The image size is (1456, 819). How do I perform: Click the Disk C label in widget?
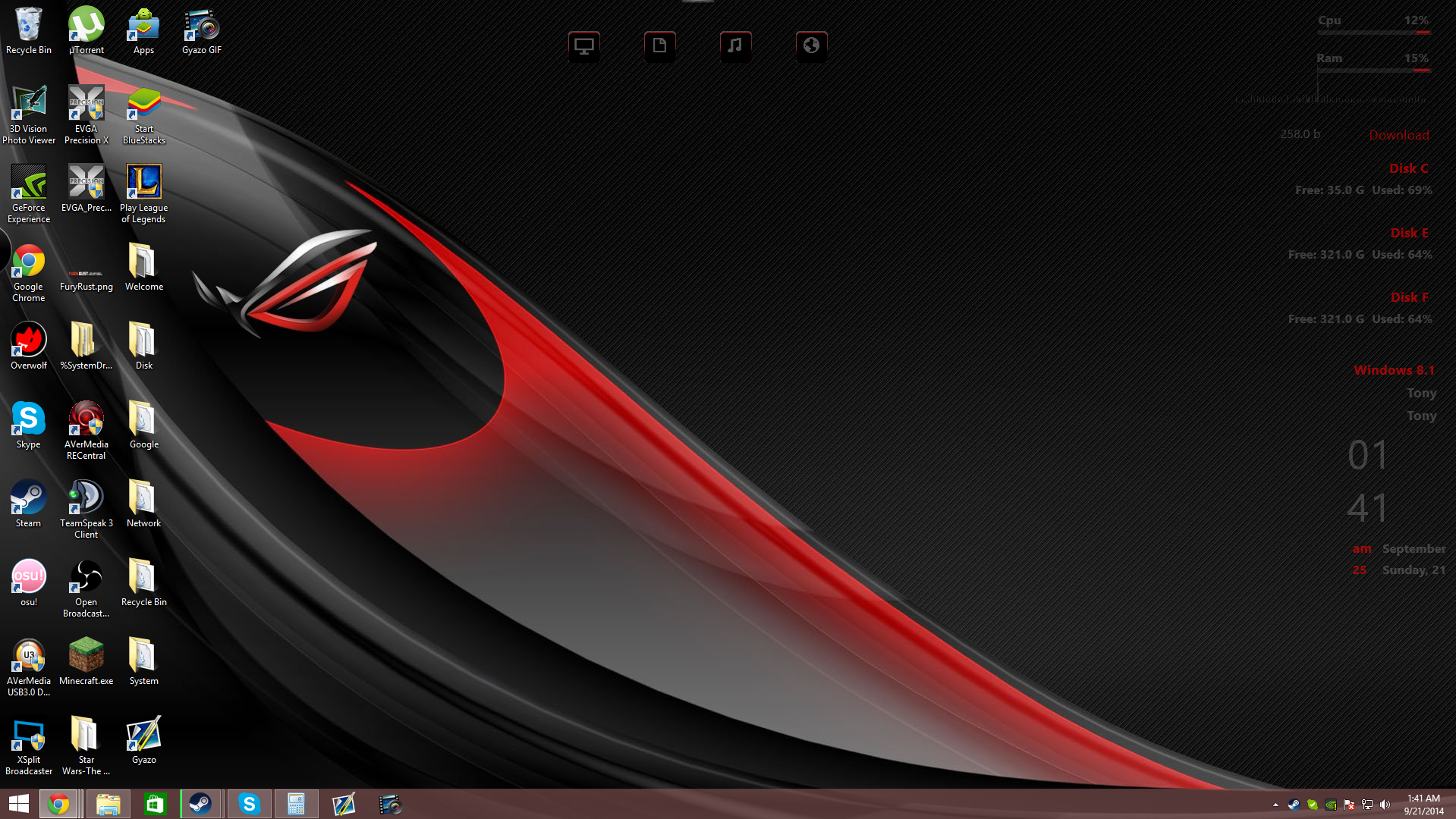[1408, 168]
